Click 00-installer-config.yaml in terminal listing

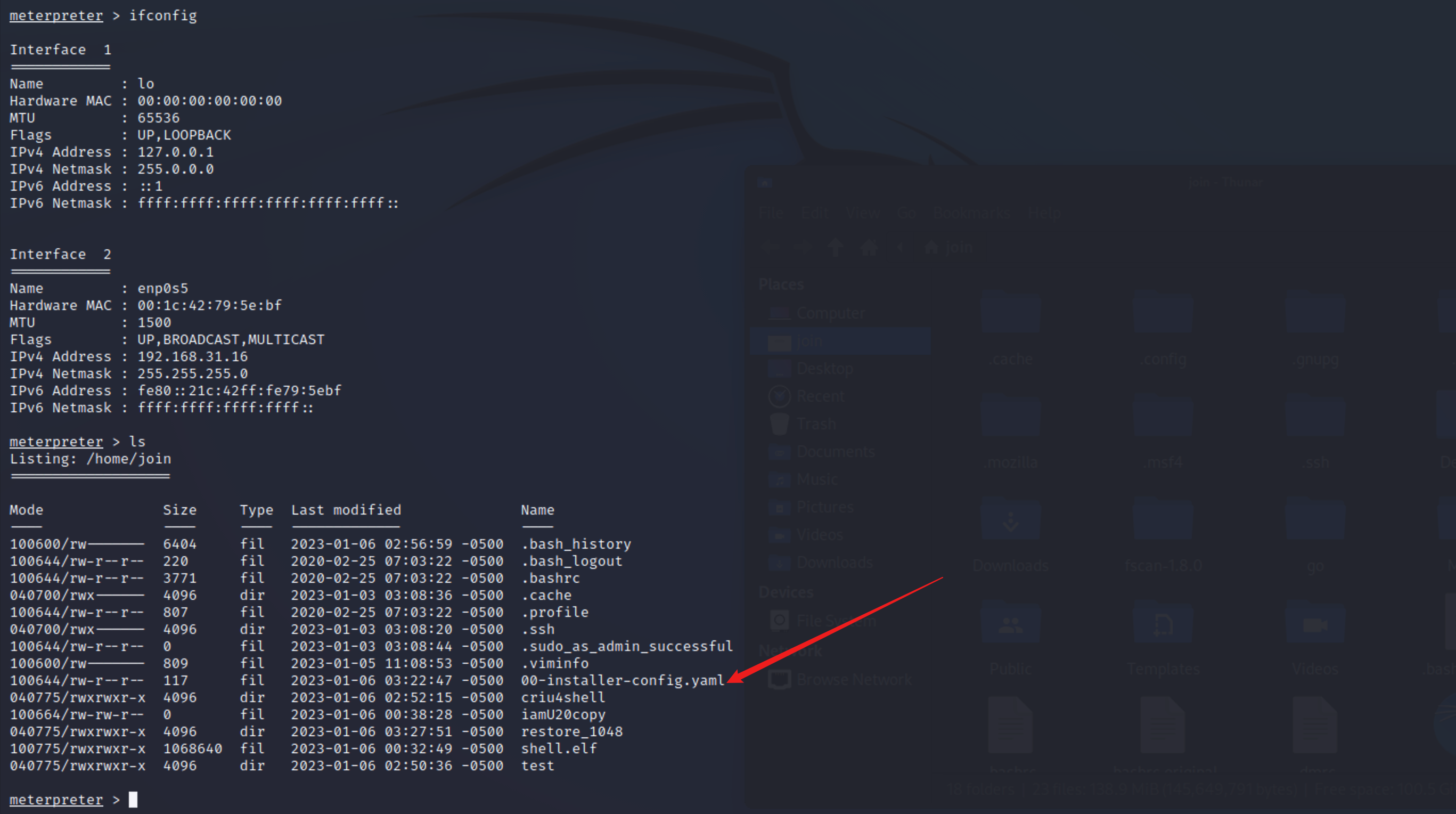(621, 680)
